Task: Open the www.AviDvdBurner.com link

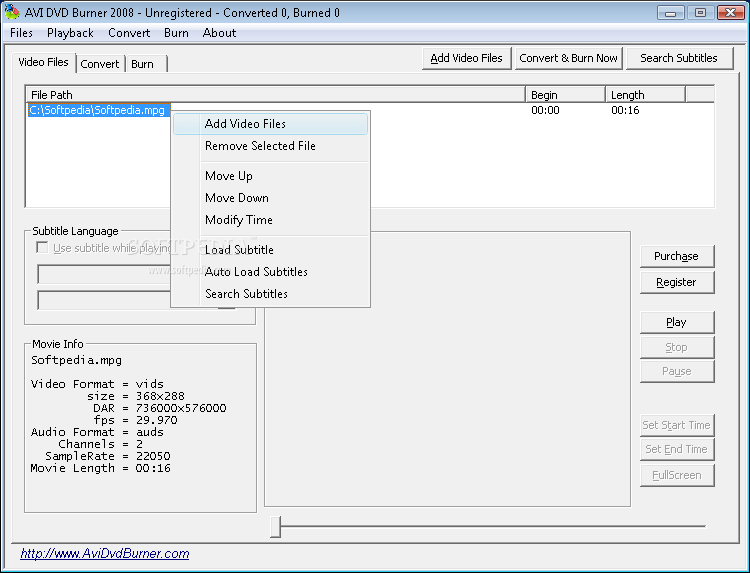Action: coord(105,554)
